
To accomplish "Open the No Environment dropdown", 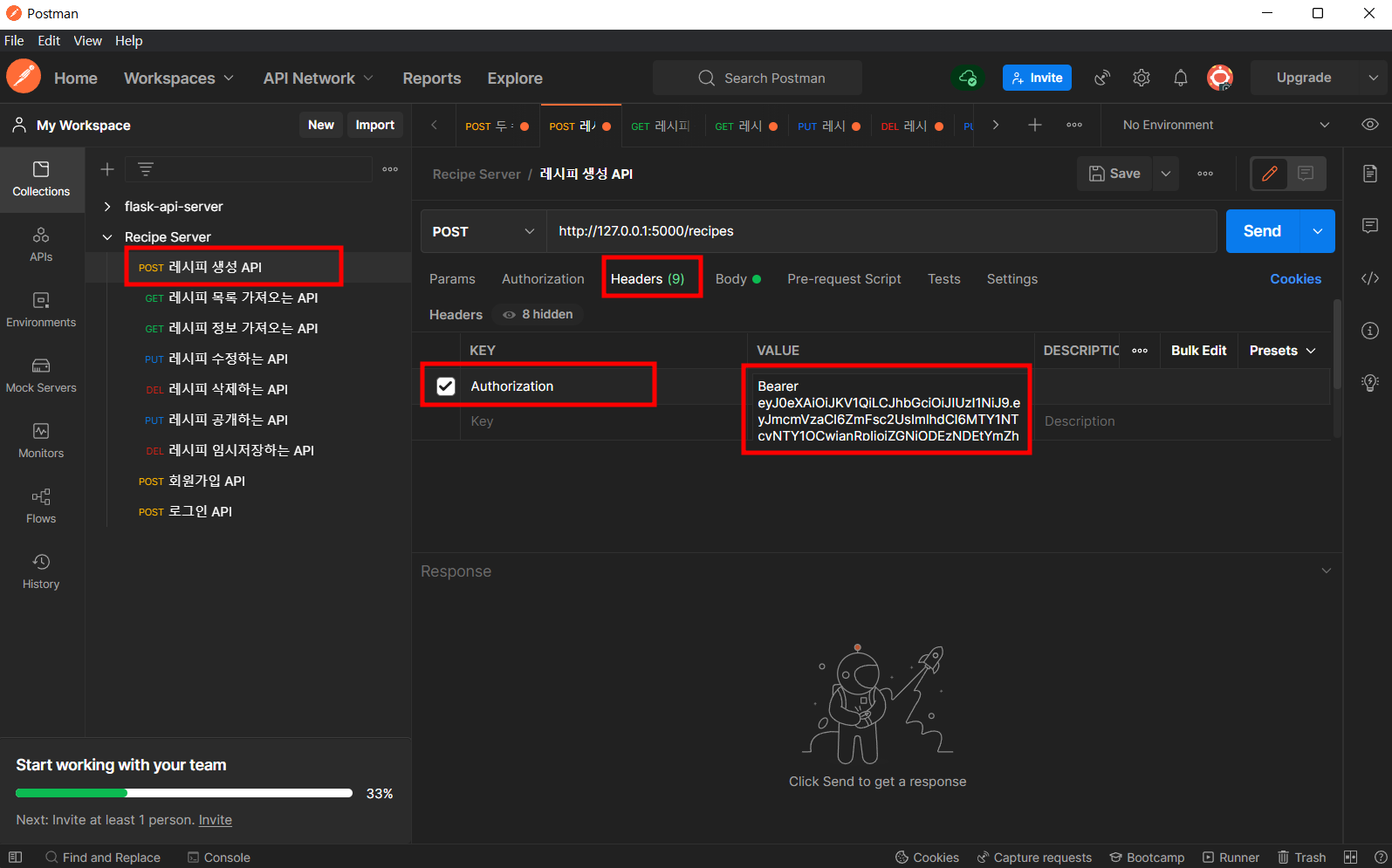I will pyautogui.click(x=1225, y=125).
